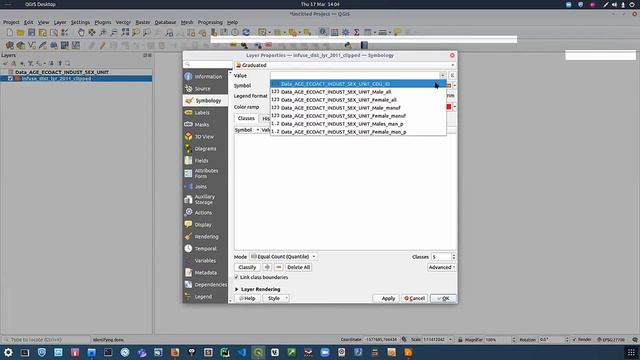This screenshot has width=640, height=360.
Task: Click the Zoom Full extent icon
Action: 125,32
